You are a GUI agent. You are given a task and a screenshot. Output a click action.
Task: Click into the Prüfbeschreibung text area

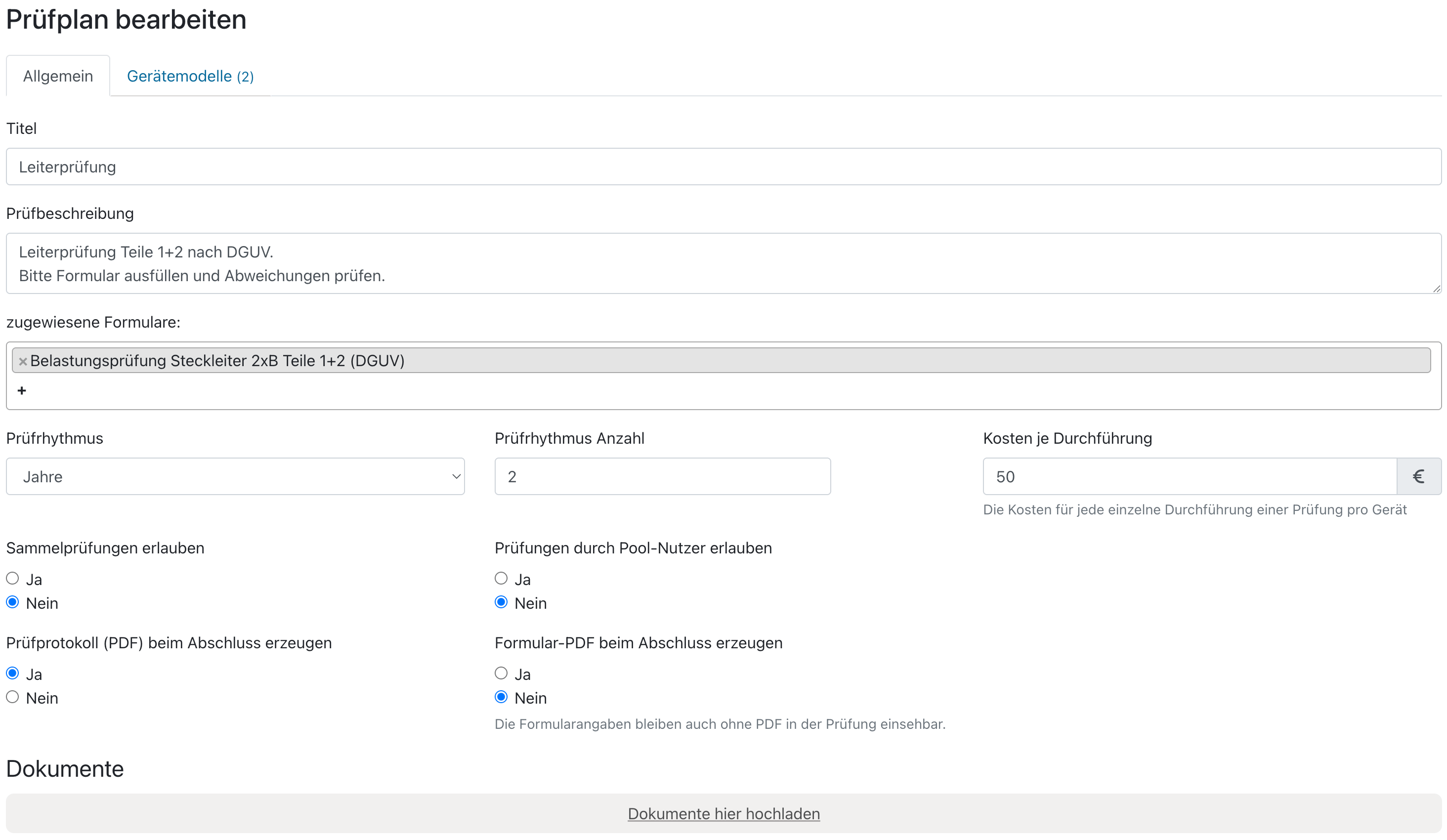[723, 263]
